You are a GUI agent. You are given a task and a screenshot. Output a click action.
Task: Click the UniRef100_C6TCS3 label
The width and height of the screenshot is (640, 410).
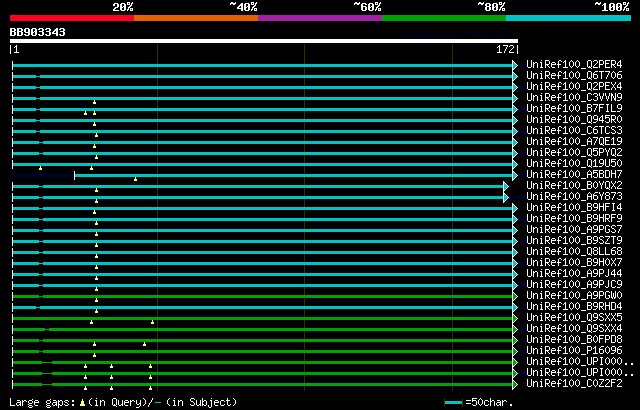(574, 131)
